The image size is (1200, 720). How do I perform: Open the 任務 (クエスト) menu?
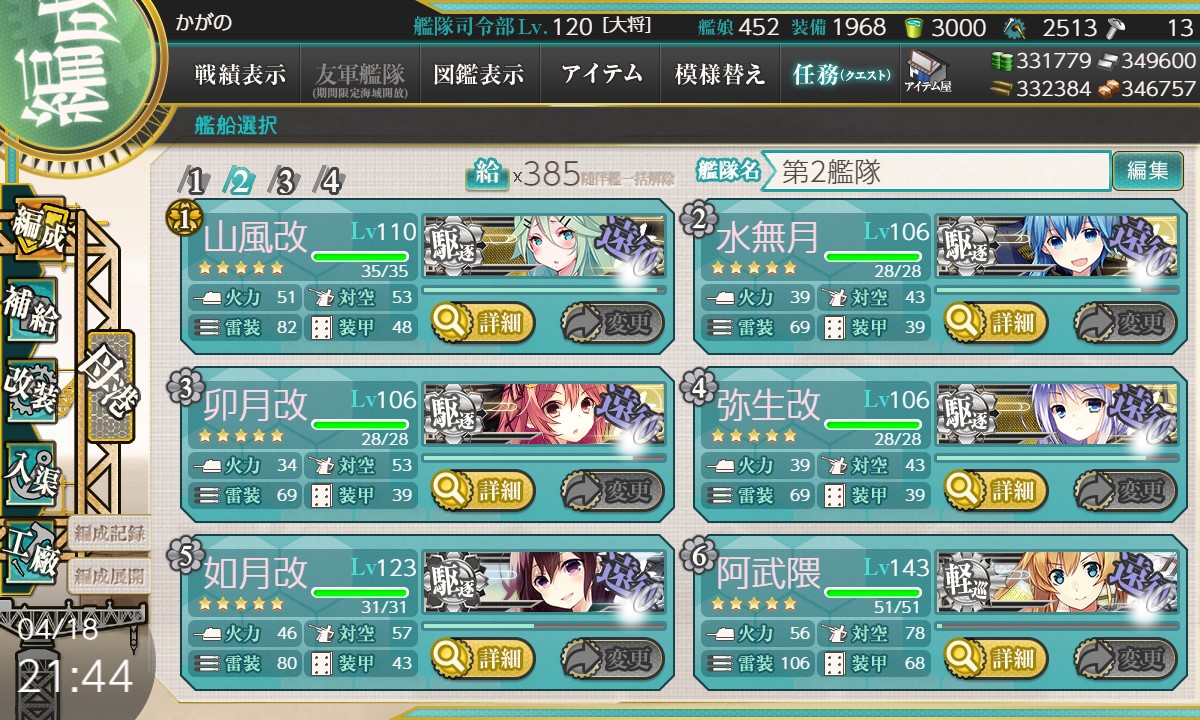pyautogui.click(x=840, y=74)
